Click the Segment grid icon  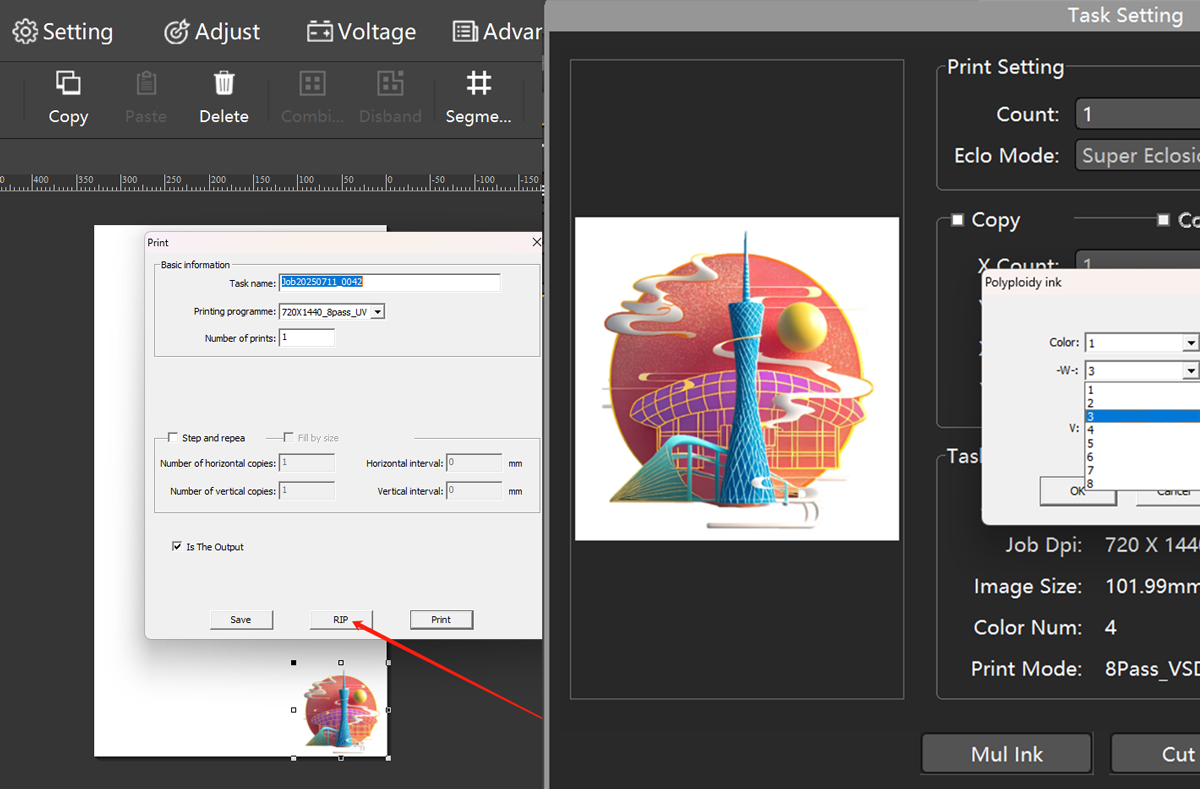[x=479, y=83]
